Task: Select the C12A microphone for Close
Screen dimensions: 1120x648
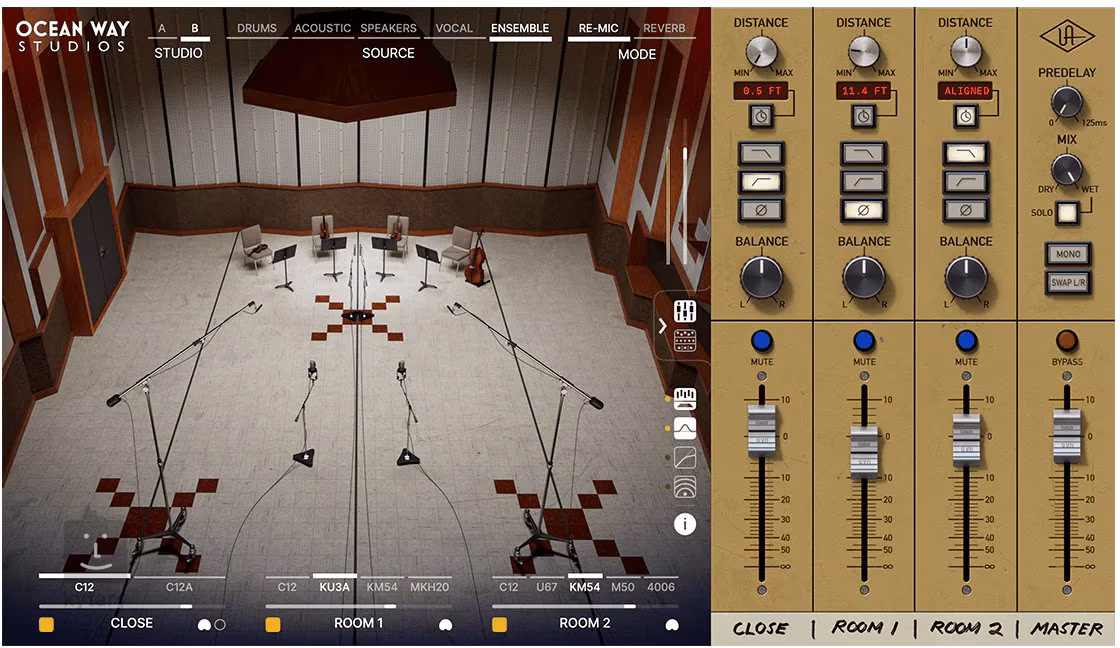Action: pos(179,587)
